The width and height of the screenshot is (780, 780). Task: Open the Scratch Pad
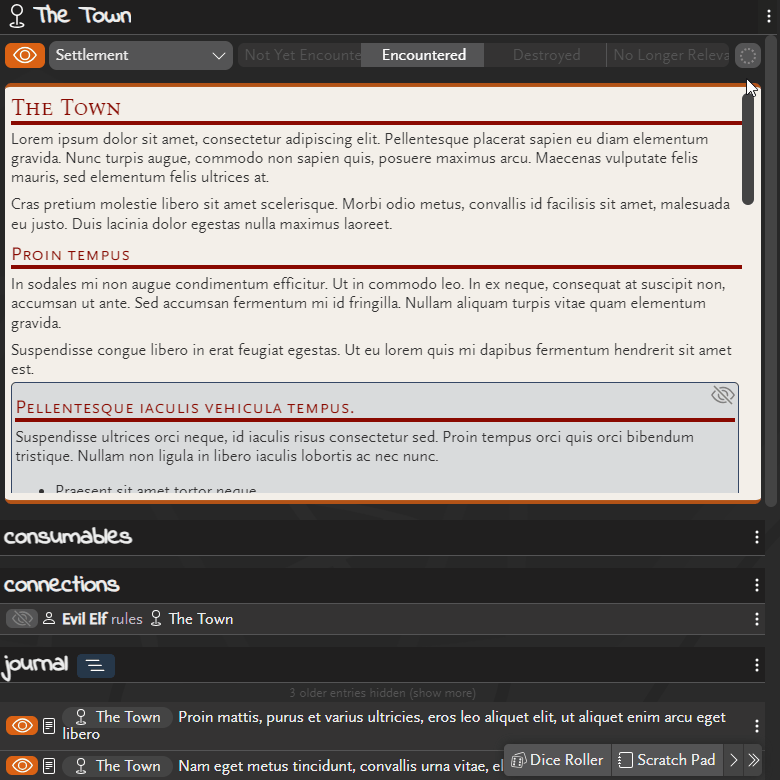667,760
